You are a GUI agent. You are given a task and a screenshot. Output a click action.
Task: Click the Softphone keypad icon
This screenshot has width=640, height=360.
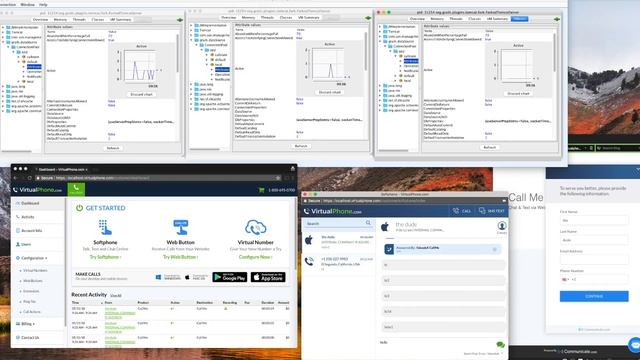pyautogui.click(x=105, y=227)
